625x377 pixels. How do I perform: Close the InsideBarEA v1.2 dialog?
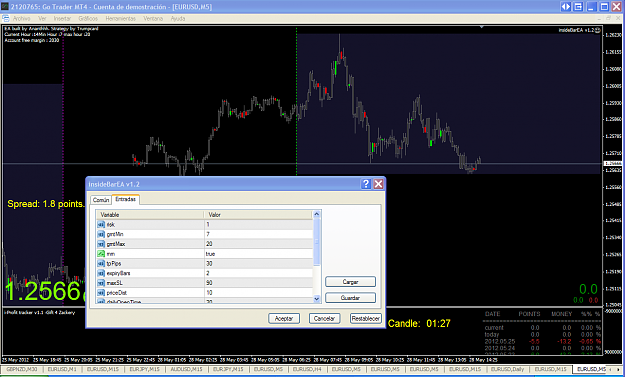[x=378, y=184]
